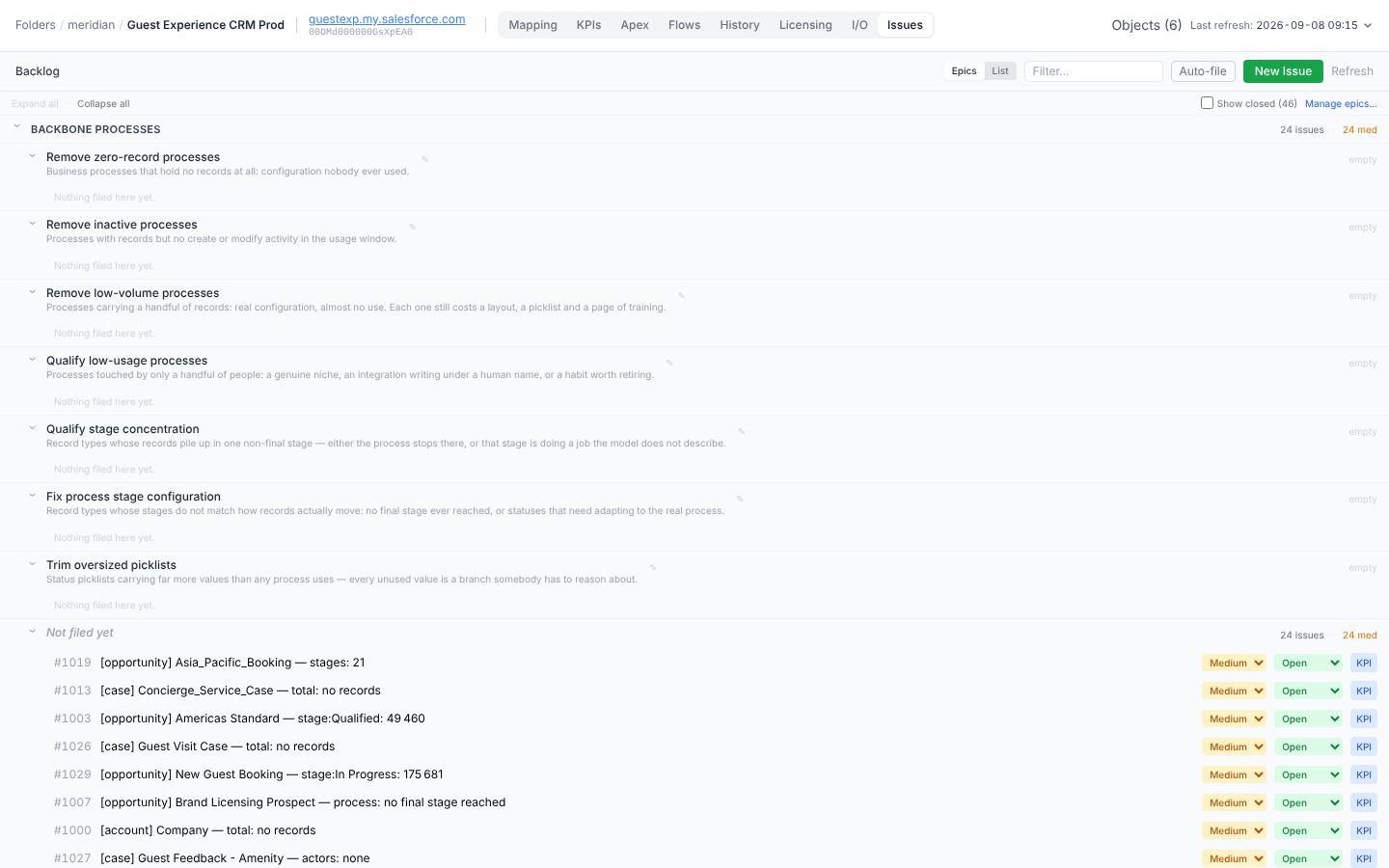1389x868 pixels.
Task: Click the pencil icon for "Qualify low-usage processes"
Action: tap(669, 363)
